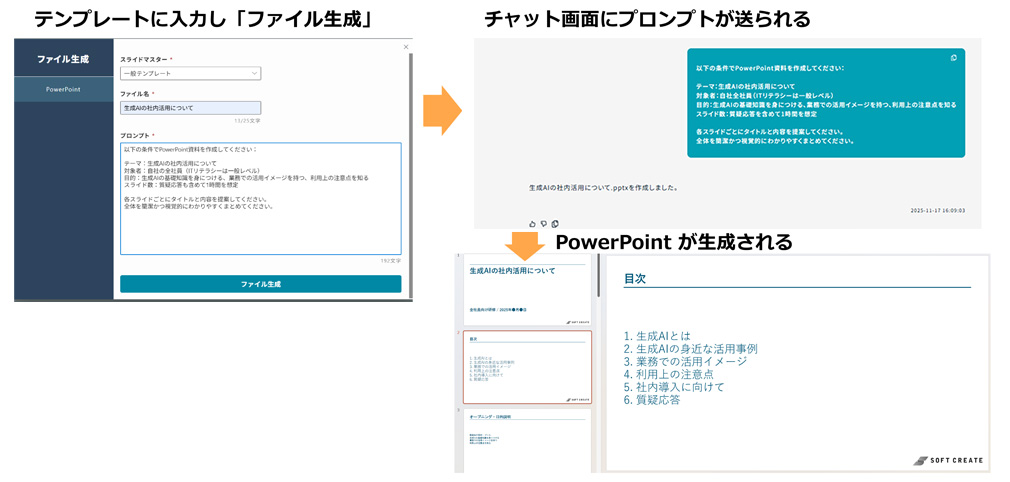Screen dimensions: 1010x482
Task: Click the teal prompt message bubble
Action: point(826,103)
